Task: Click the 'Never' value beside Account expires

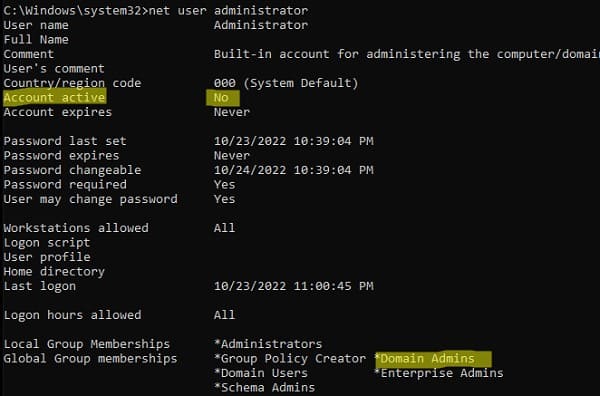Action: coord(232,112)
